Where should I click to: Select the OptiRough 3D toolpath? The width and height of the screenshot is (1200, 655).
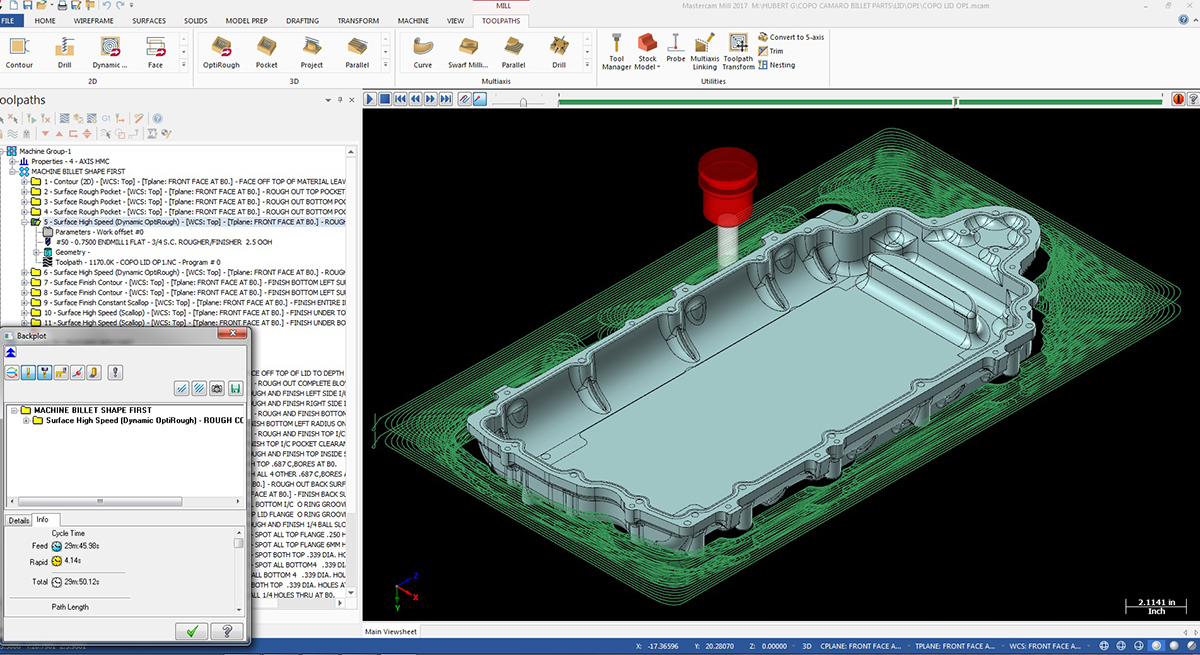(x=221, y=52)
